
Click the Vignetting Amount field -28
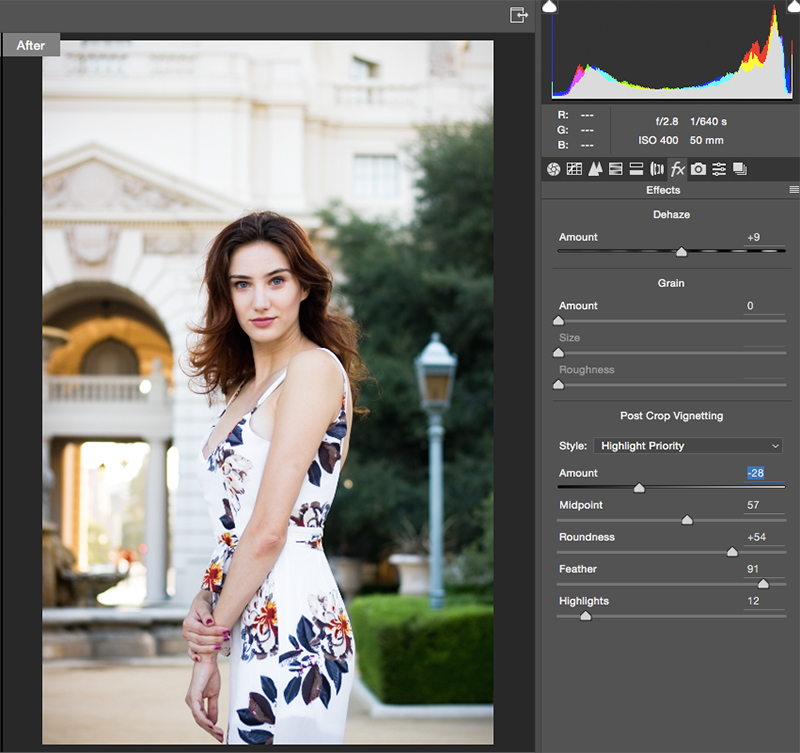(x=763, y=473)
